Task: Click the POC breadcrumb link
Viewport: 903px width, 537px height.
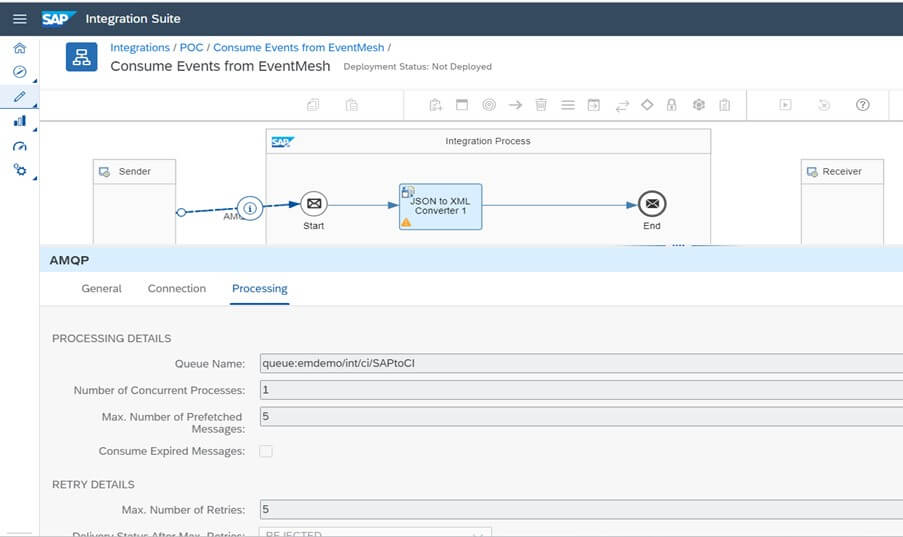Action: [191, 48]
